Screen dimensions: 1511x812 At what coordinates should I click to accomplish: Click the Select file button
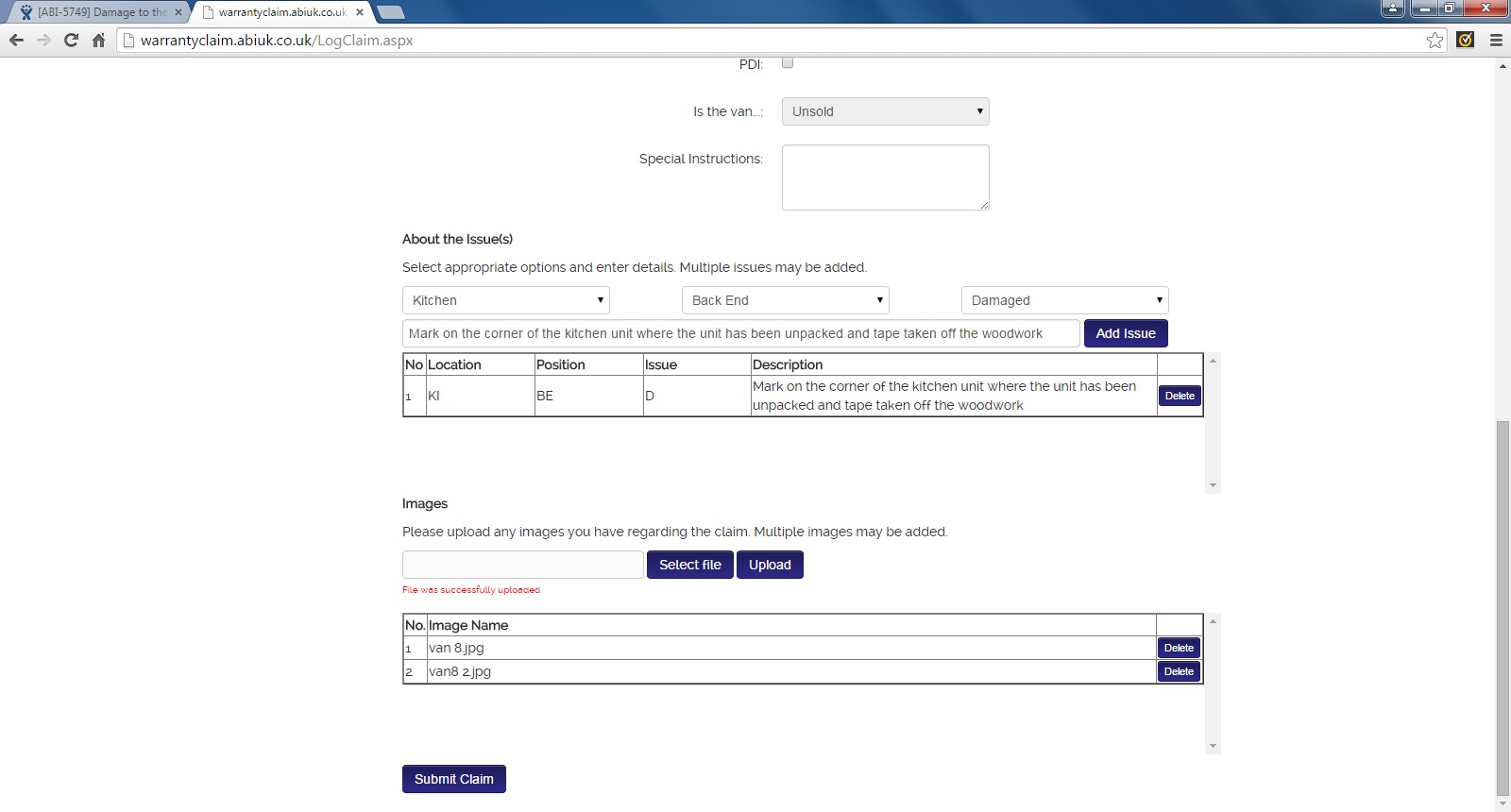click(x=690, y=565)
